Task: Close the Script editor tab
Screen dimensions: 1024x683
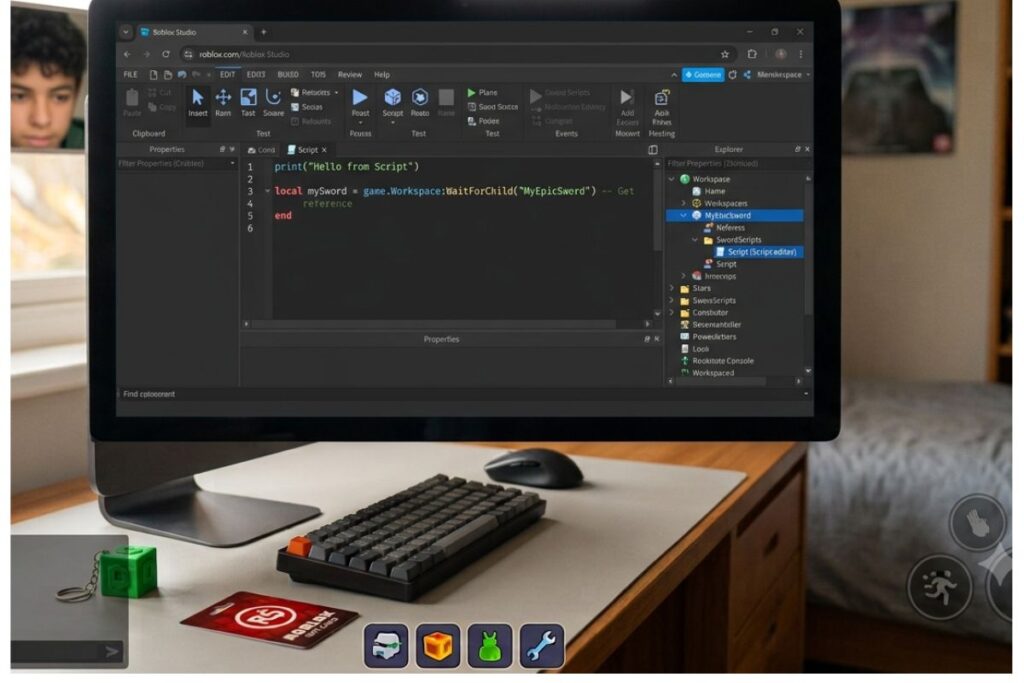Action: click(324, 150)
